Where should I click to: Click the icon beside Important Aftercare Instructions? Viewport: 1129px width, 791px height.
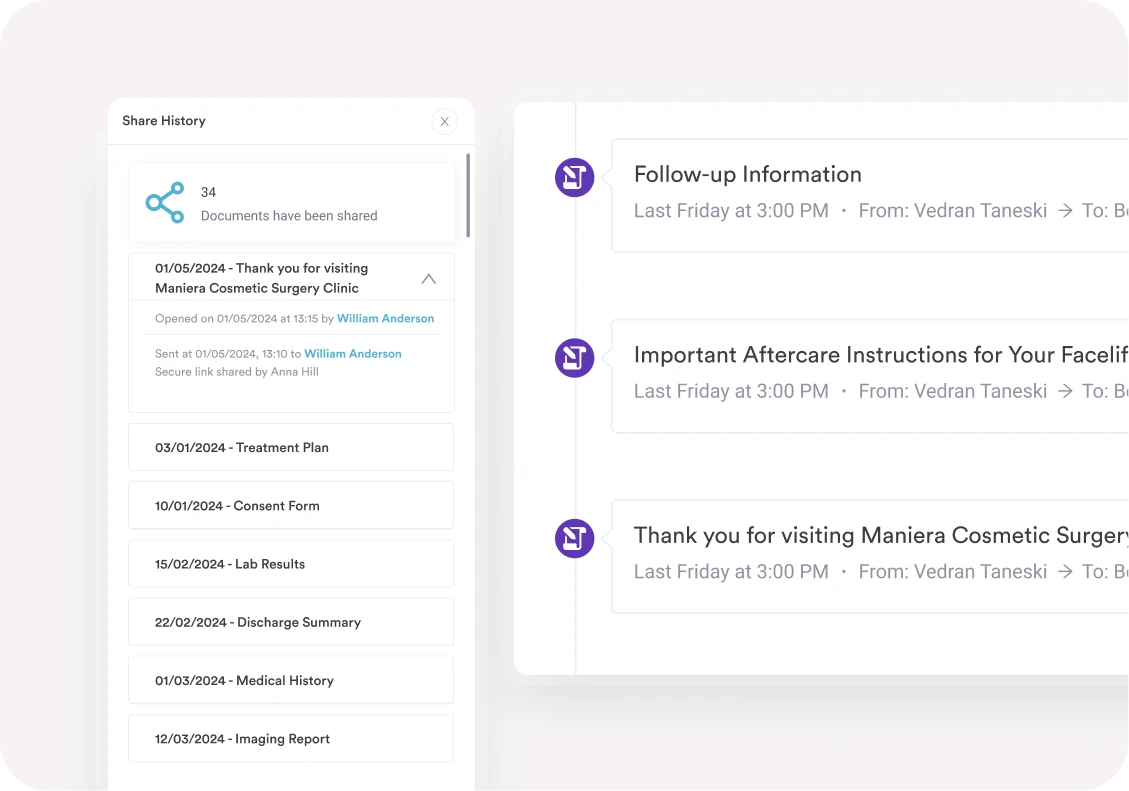coord(574,358)
